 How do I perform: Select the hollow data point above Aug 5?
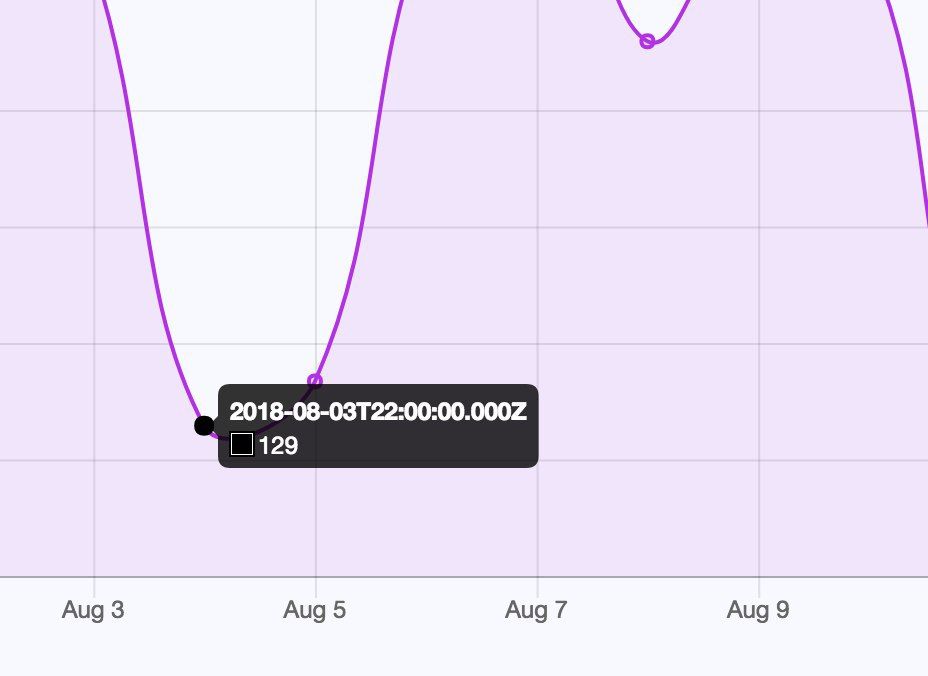pos(315,380)
